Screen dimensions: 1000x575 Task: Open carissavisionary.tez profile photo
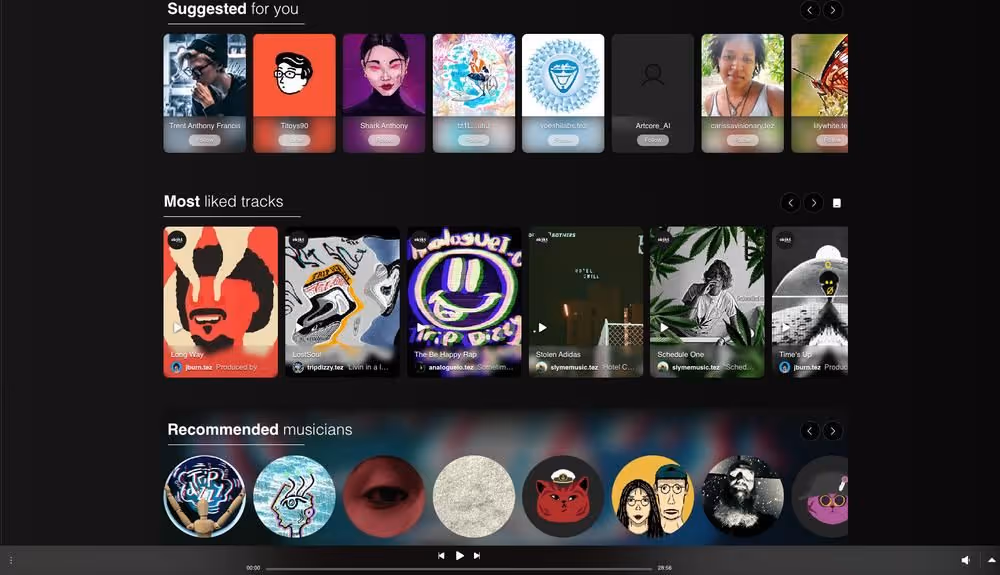pyautogui.click(x=742, y=75)
